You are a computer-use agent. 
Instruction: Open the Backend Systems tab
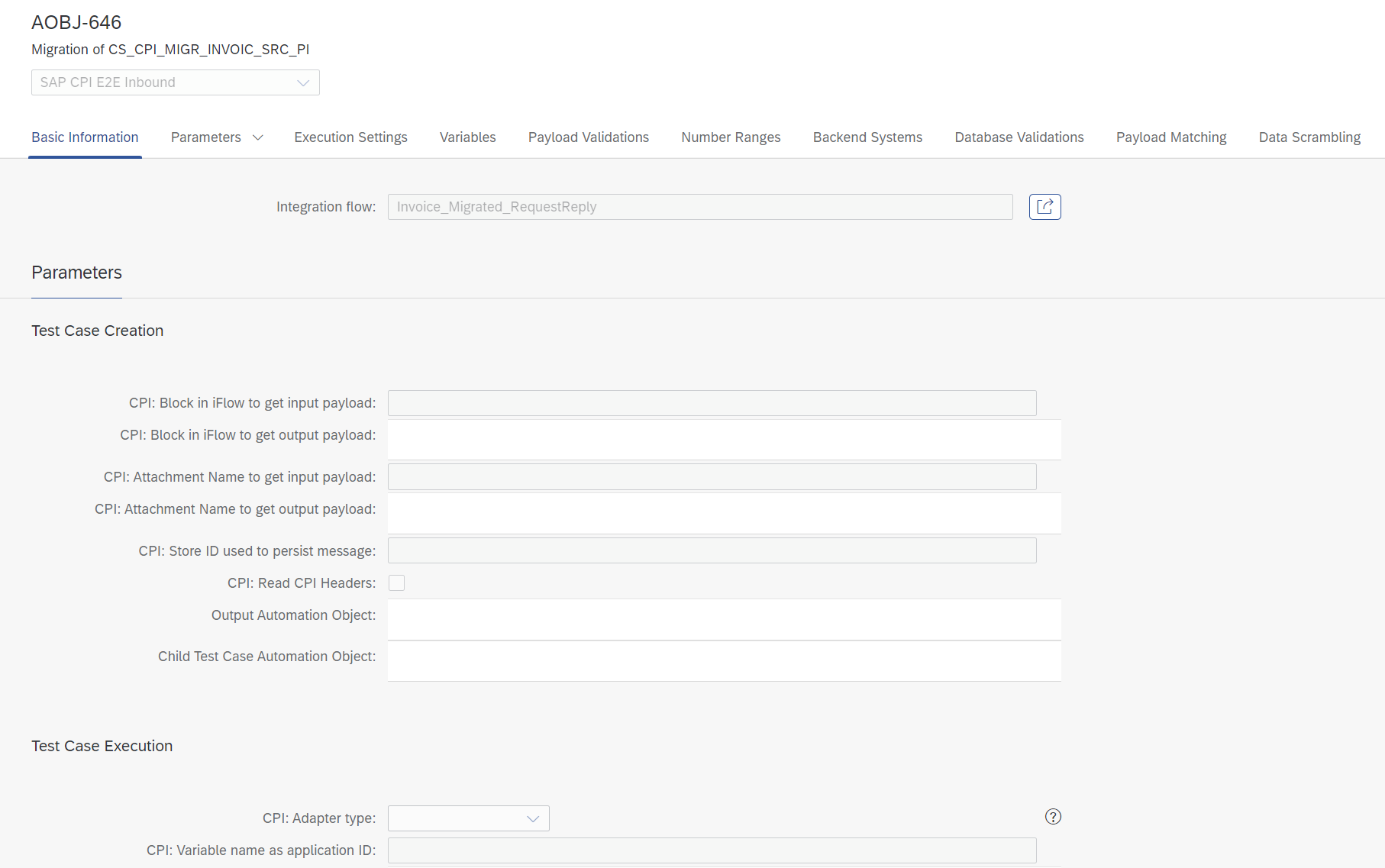867,137
